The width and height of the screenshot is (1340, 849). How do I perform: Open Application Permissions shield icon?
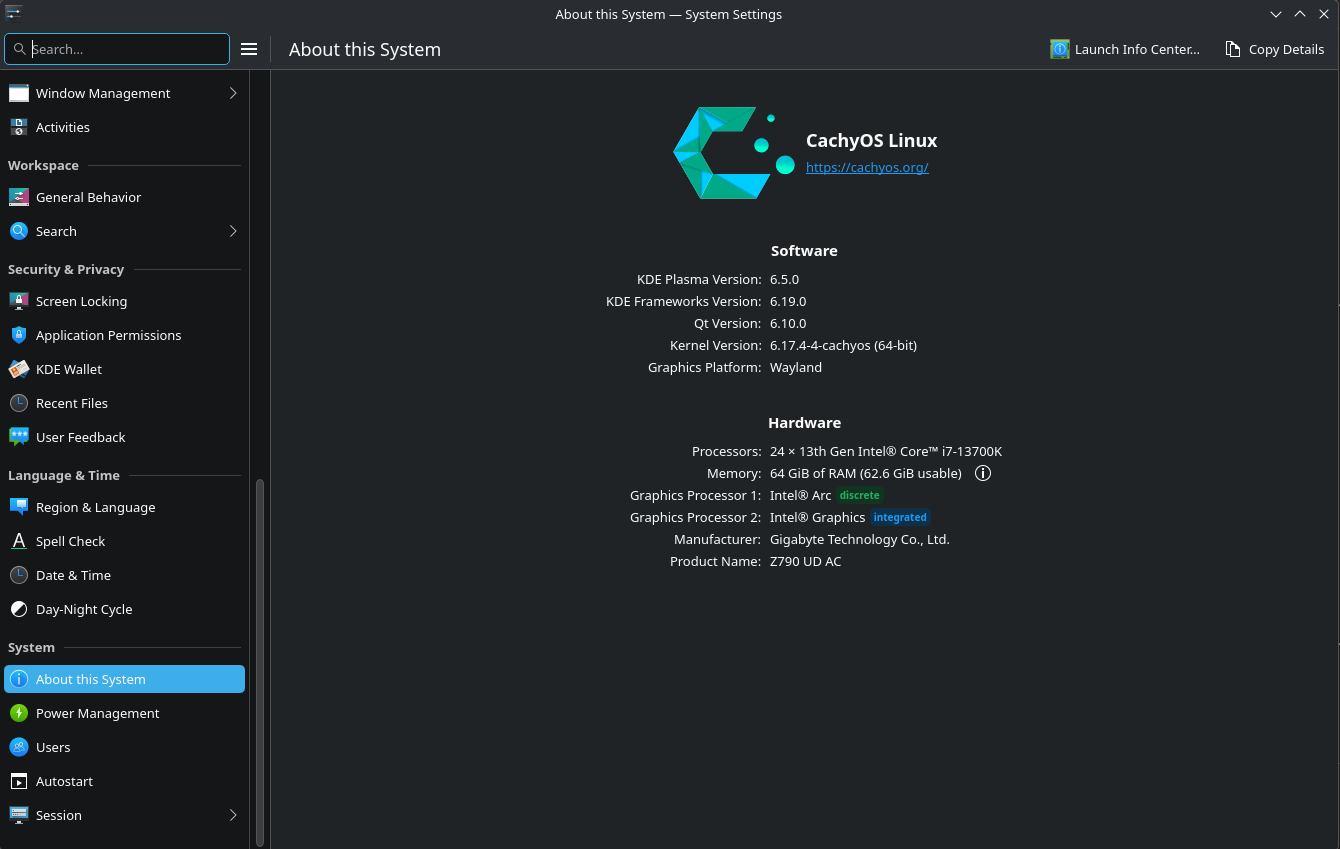click(19, 335)
